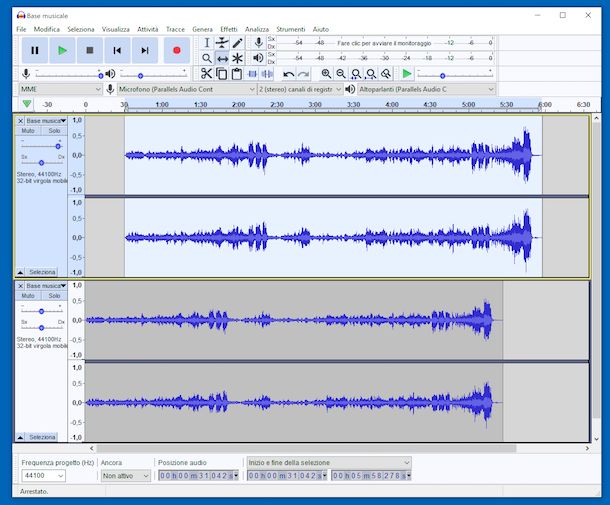610x505 pixels.
Task: Close the second track with X
Action: point(21,286)
